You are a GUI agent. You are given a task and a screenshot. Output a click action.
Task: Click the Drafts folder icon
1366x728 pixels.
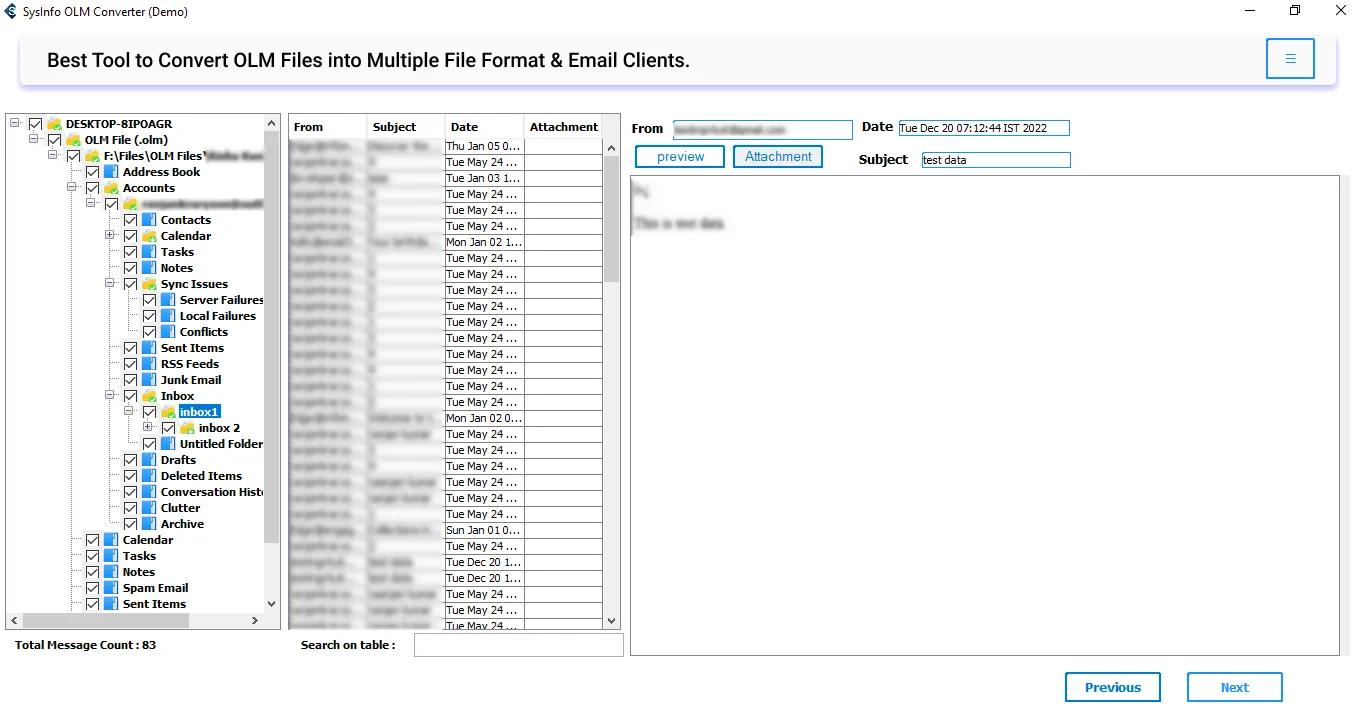[x=149, y=460]
